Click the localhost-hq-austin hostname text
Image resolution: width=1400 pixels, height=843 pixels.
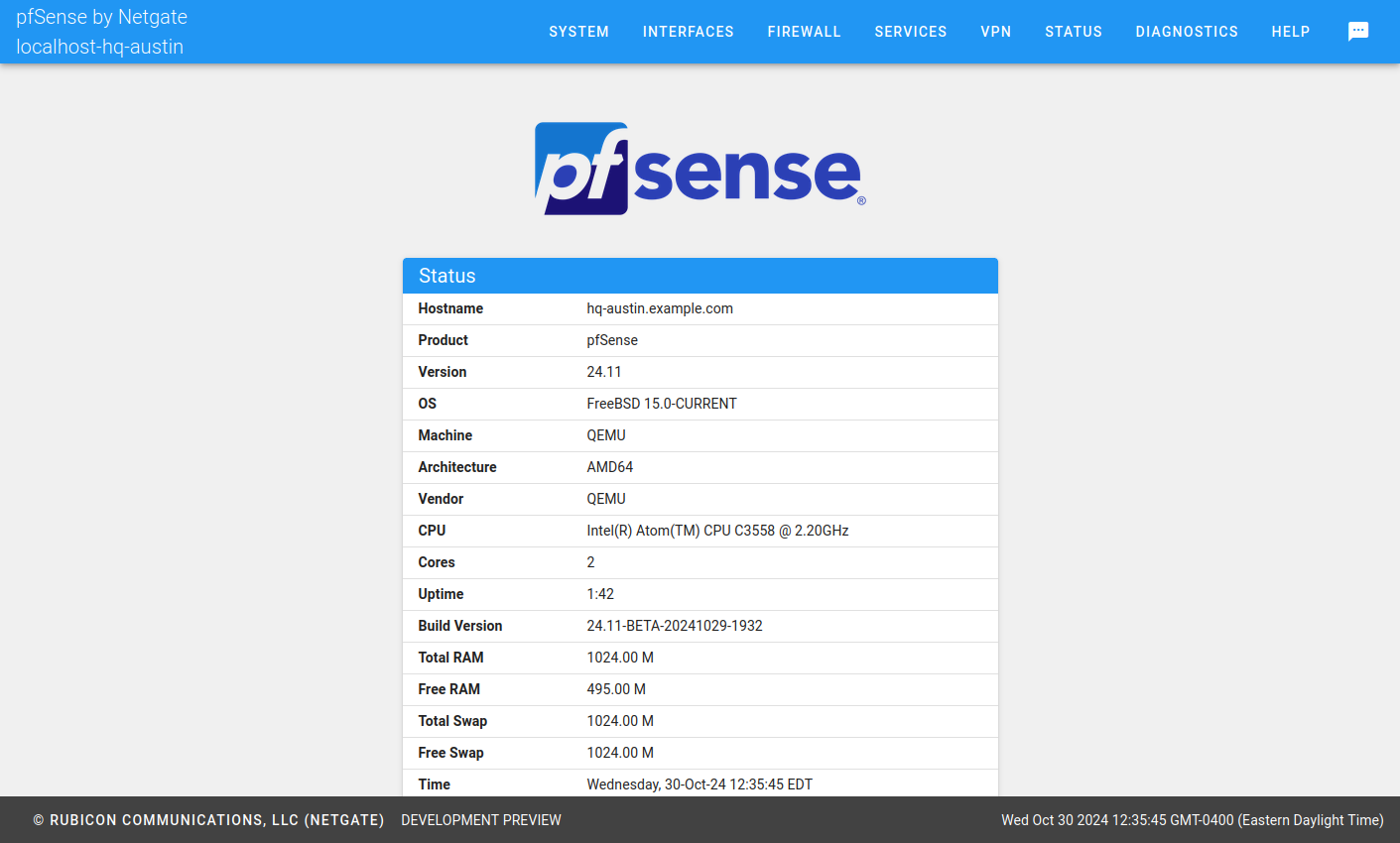coord(99,47)
